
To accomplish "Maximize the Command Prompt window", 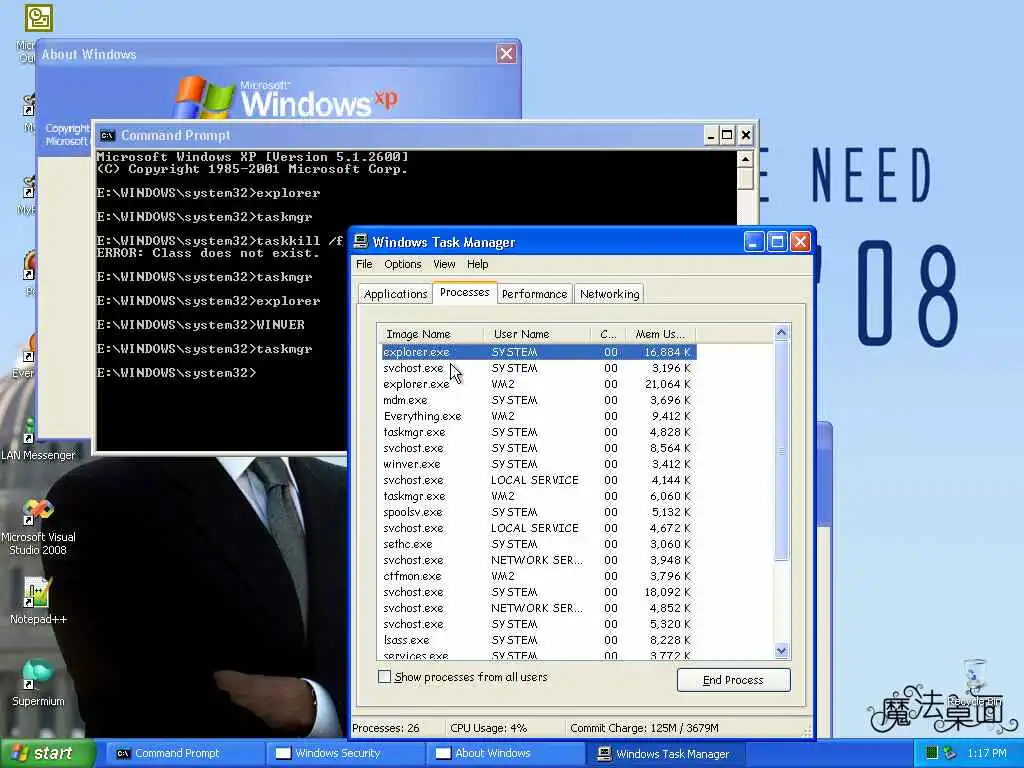I will point(727,135).
